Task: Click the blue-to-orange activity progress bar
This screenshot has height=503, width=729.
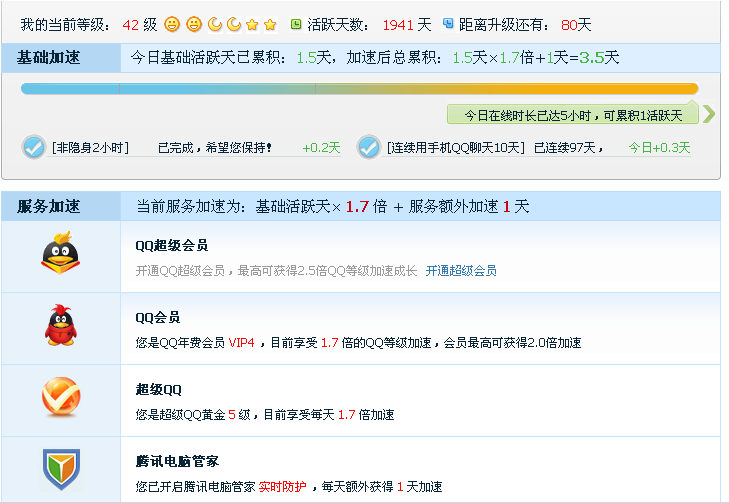Action: (359, 89)
